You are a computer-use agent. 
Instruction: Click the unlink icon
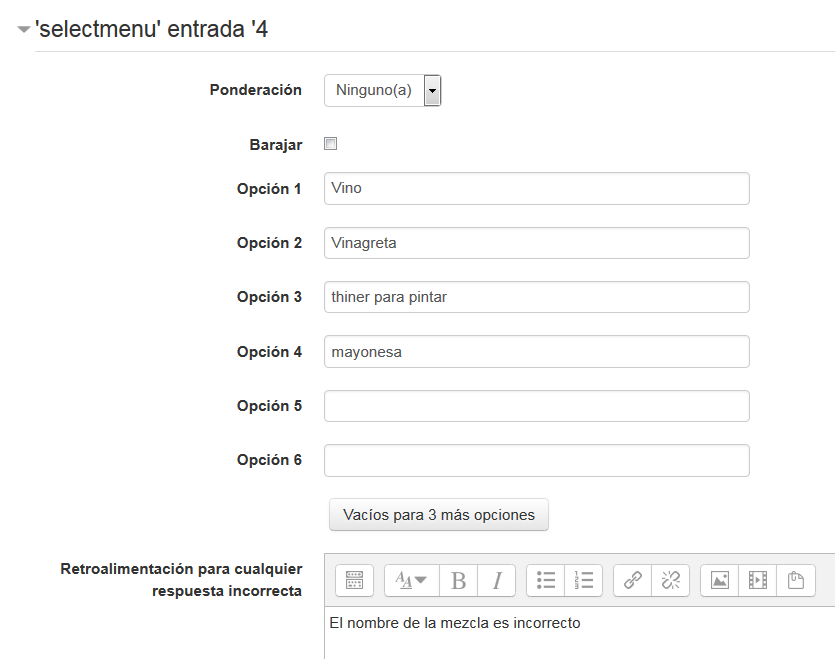(x=670, y=580)
